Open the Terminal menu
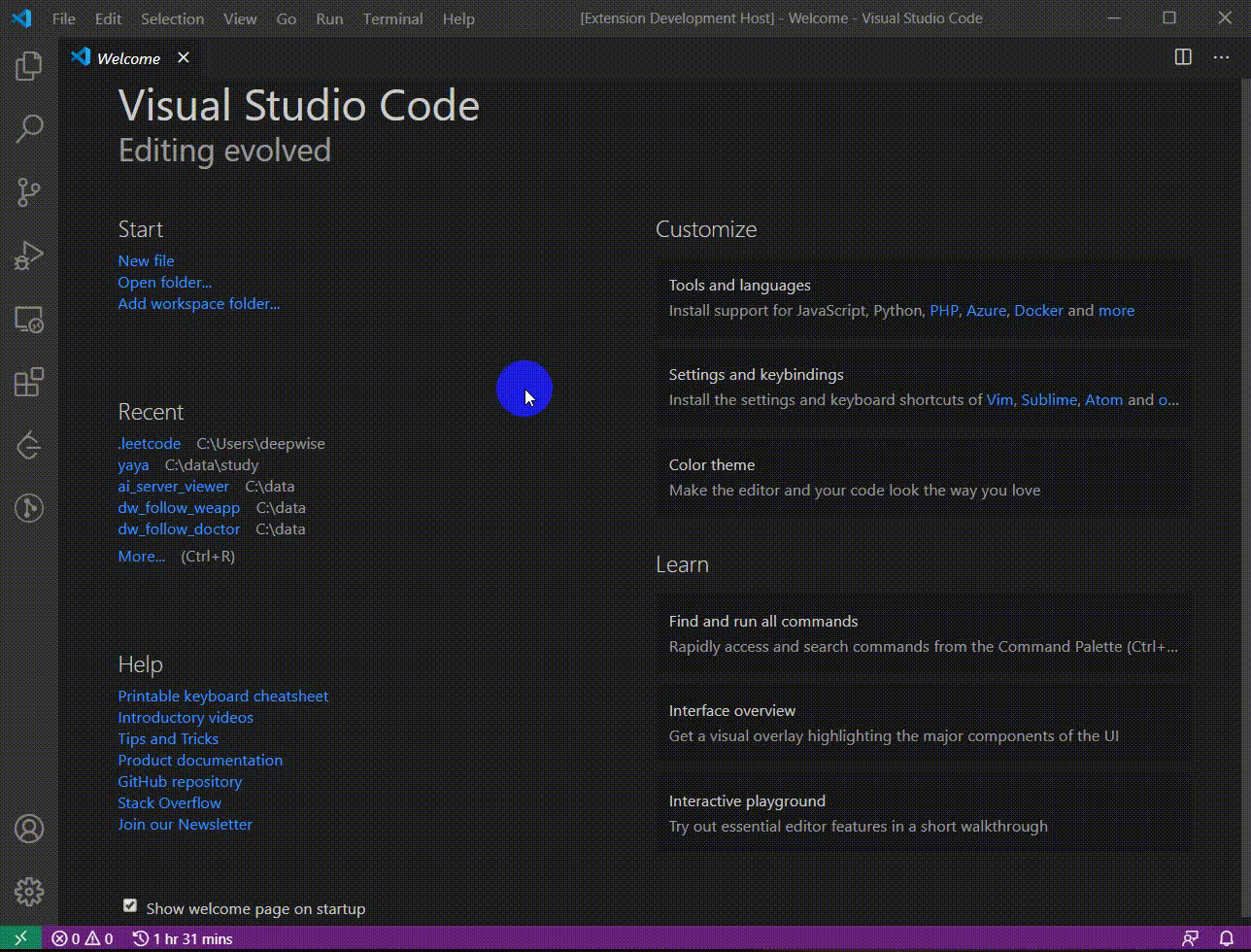The height and width of the screenshot is (952, 1251). pos(392,18)
